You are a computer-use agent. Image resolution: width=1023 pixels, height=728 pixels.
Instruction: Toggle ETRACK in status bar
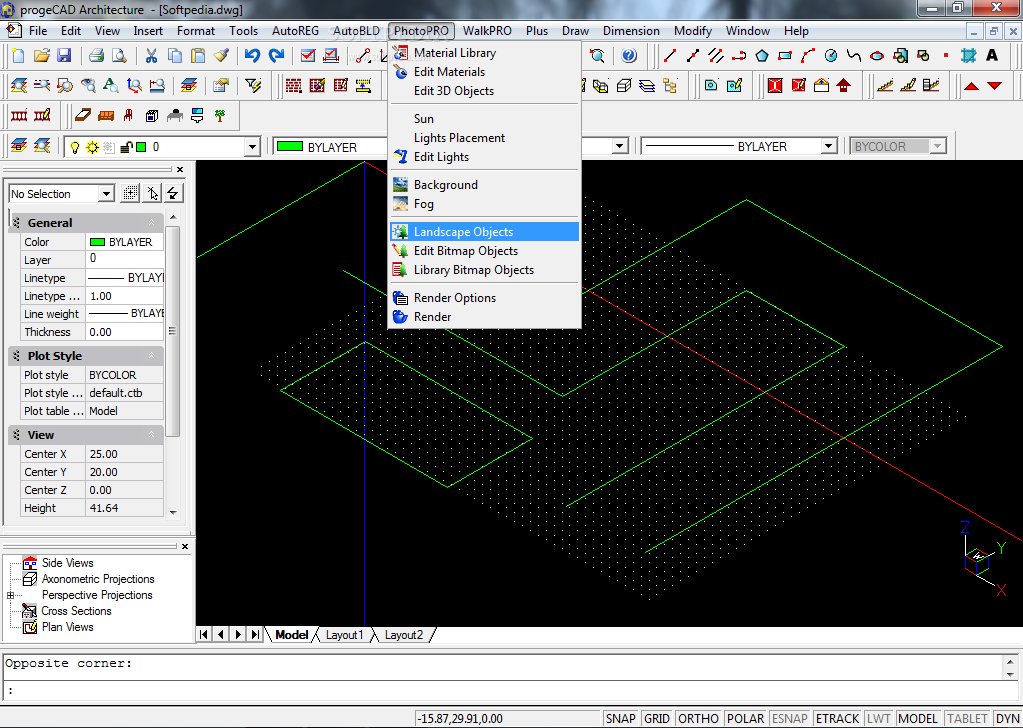[837, 718]
